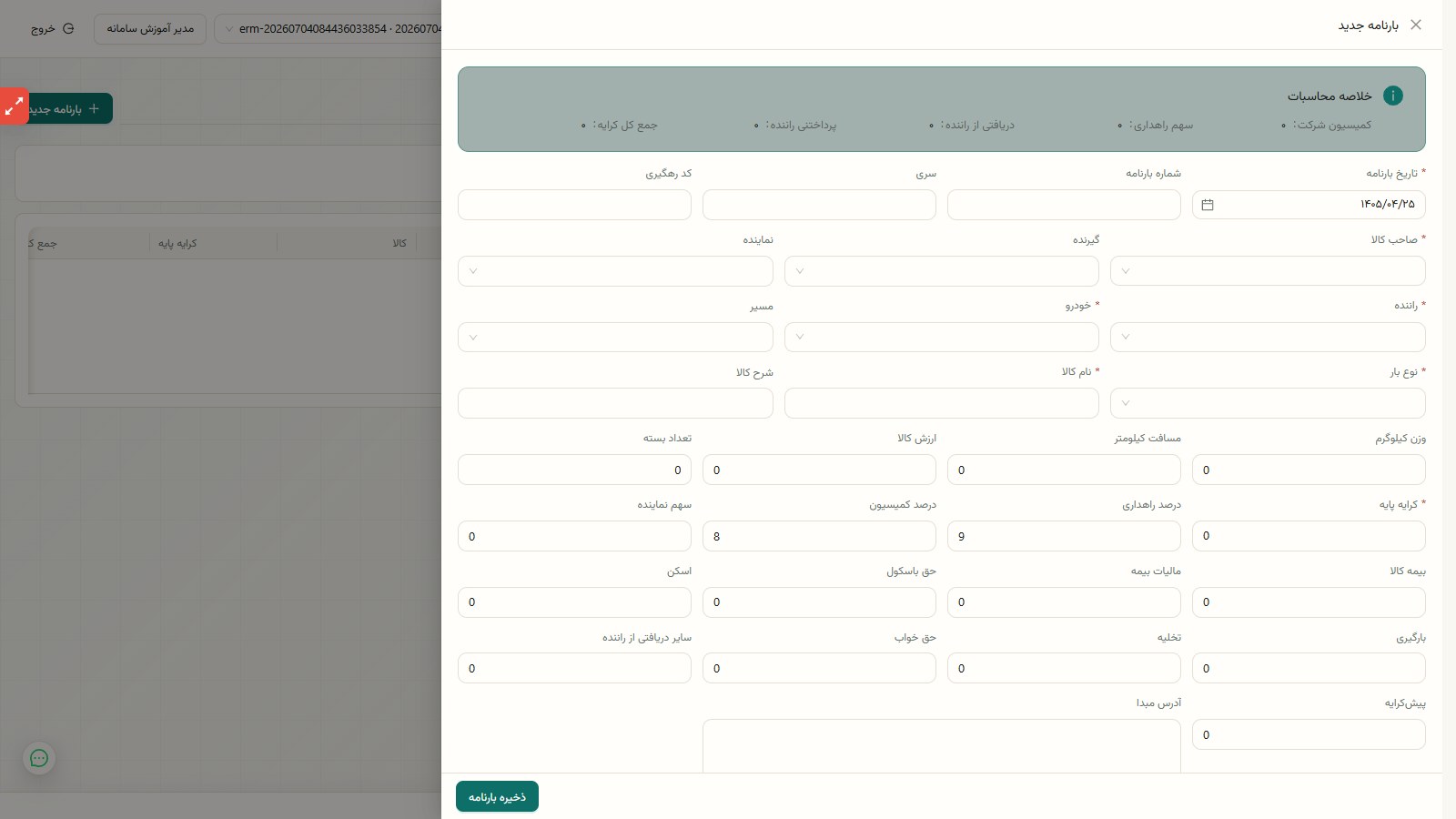The width and height of the screenshot is (1456, 819).
Task: Click جمع کل کرایه summary text
Action: point(625,125)
